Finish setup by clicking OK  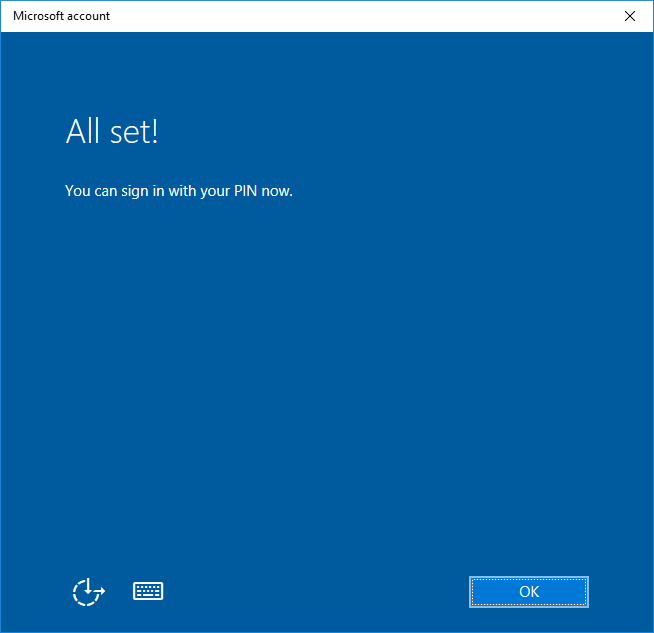point(529,592)
